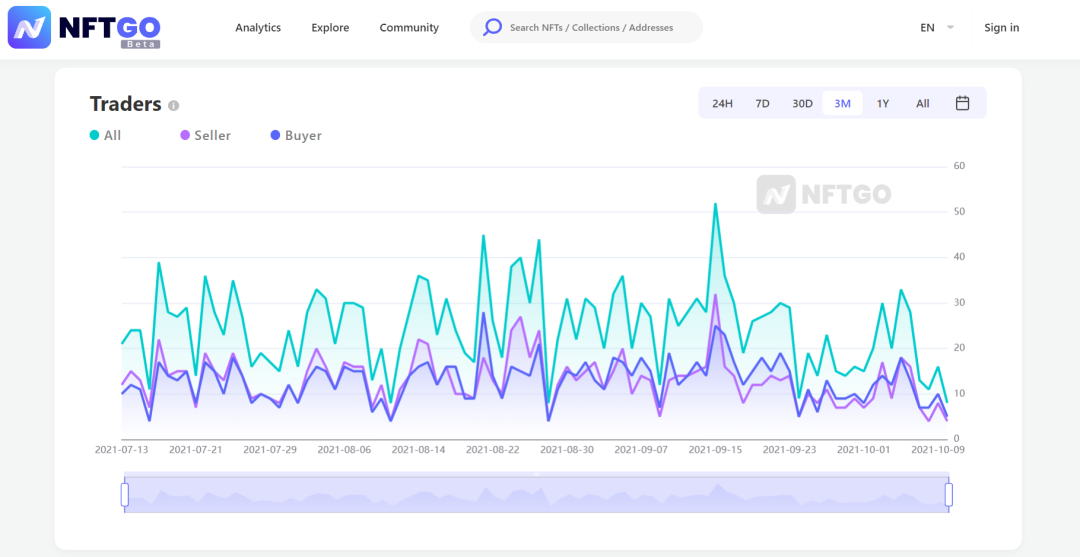Toggle the Buyer series legend
The image size is (1080, 557).
[x=296, y=135]
